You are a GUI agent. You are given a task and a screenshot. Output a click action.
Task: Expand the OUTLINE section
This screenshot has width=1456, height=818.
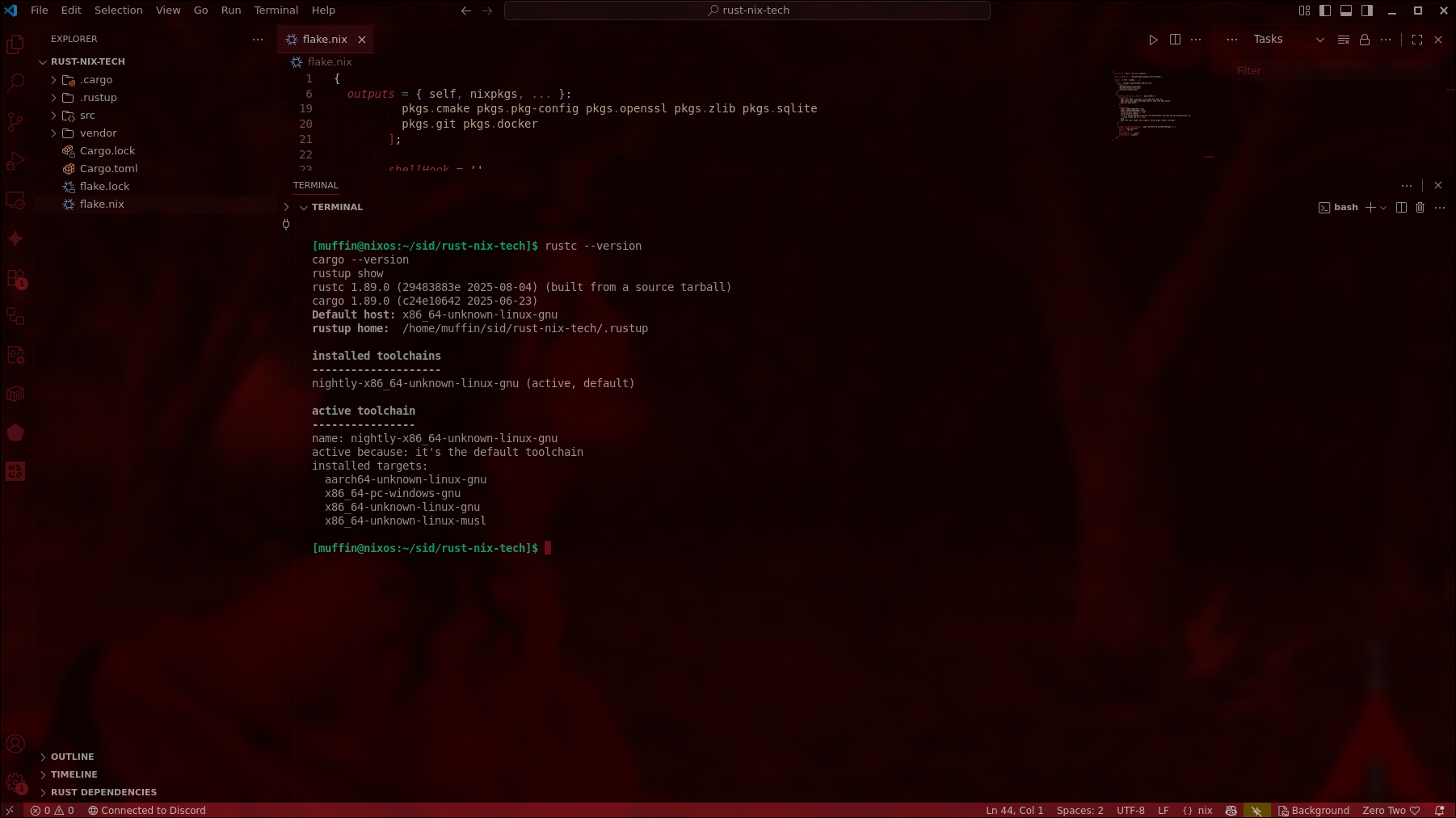pos(72,757)
